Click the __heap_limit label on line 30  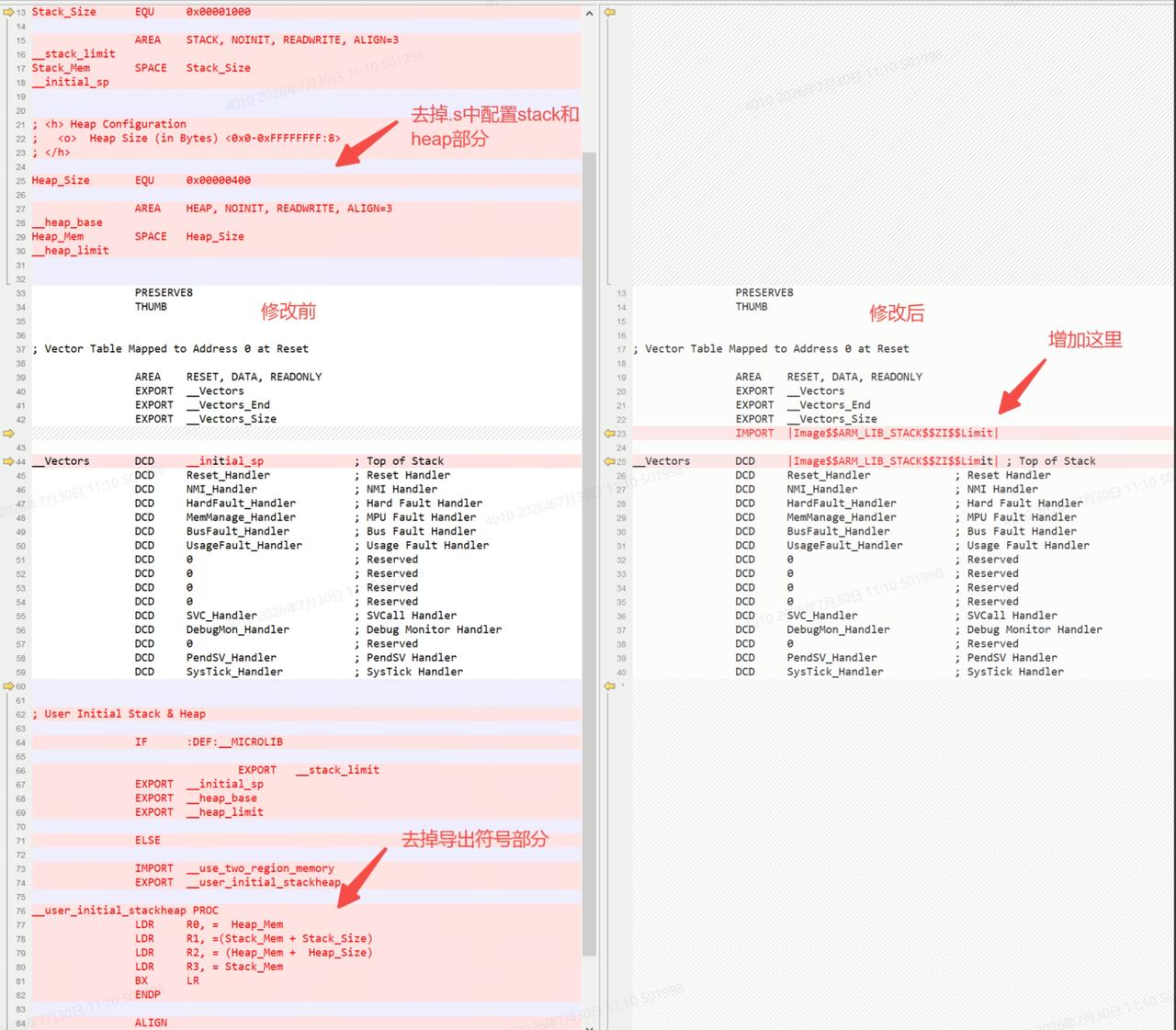pyautogui.click(x=70, y=250)
